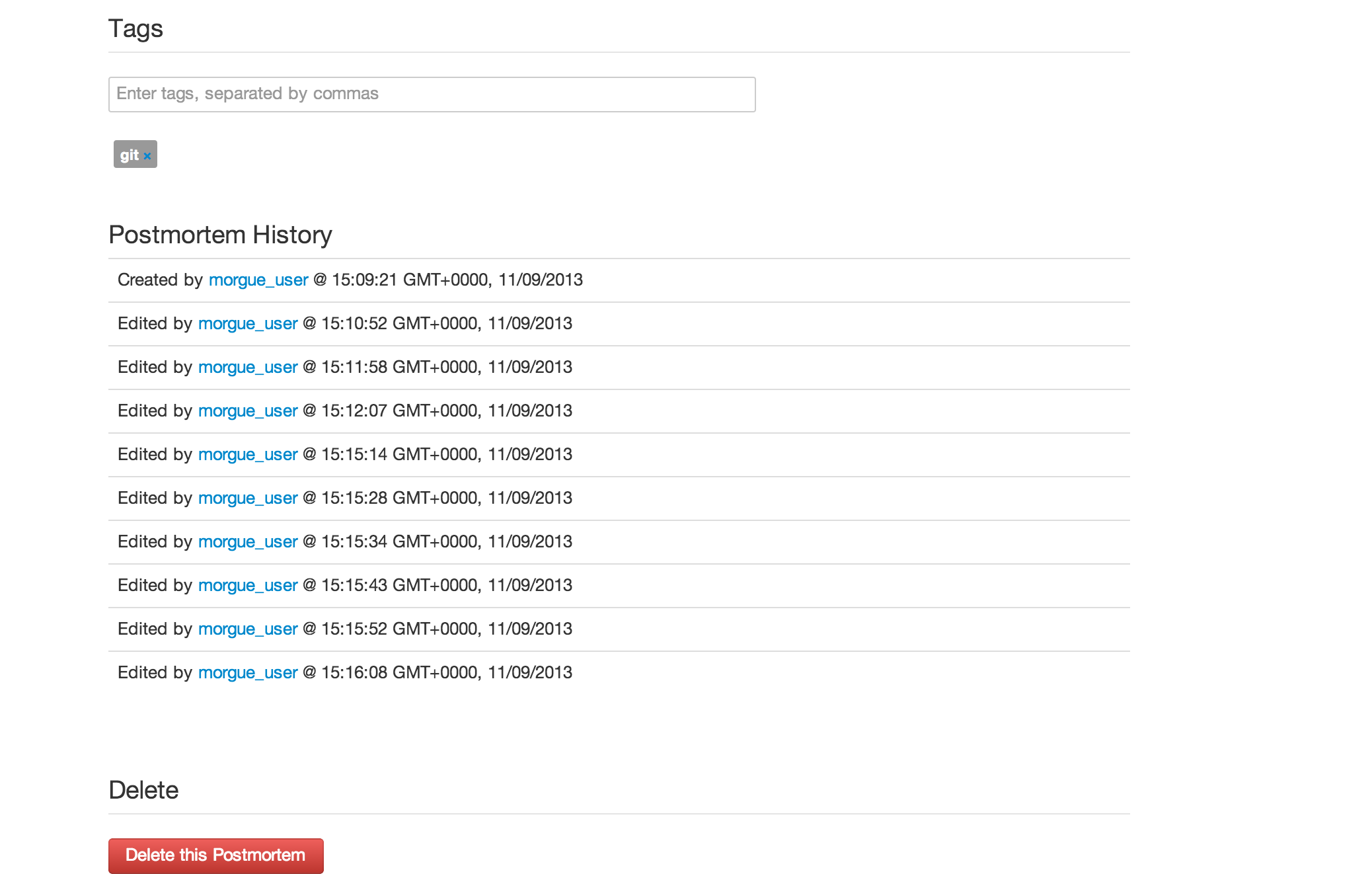Image resolution: width=1372 pixels, height=874 pixels.
Task: Open morgue_user link for 15:15:28 edit
Action: (248, 498)
